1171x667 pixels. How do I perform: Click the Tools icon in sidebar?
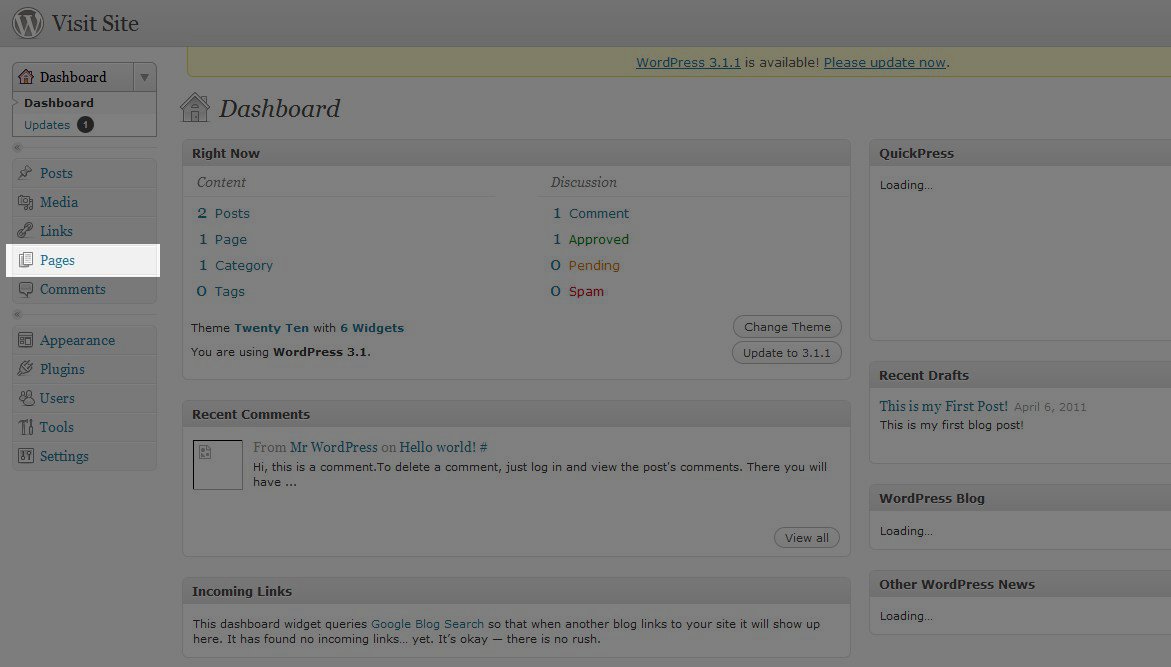click(x=25, y=427)
